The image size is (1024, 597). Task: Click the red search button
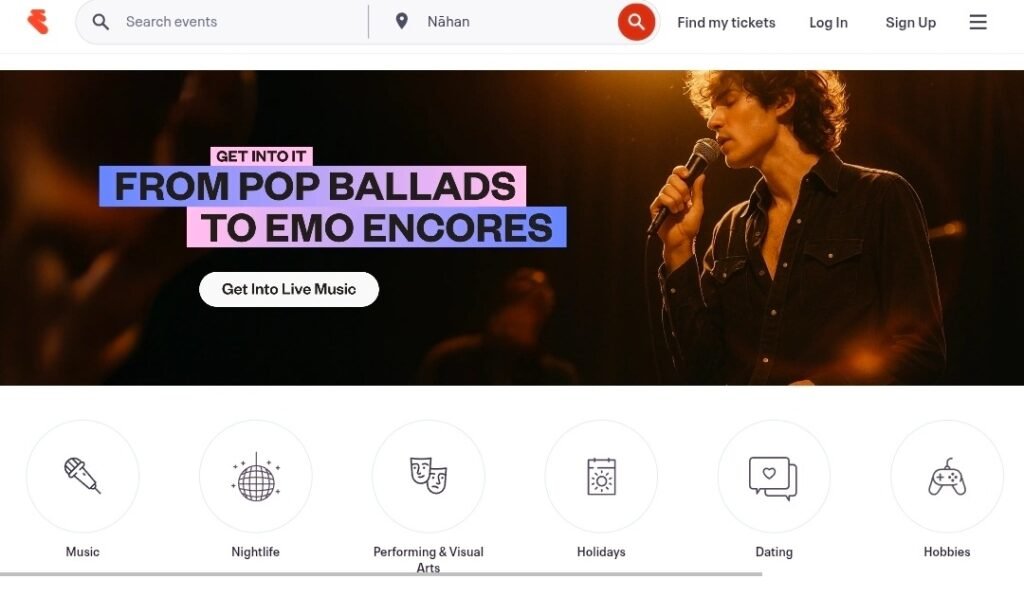pos(636,22)
